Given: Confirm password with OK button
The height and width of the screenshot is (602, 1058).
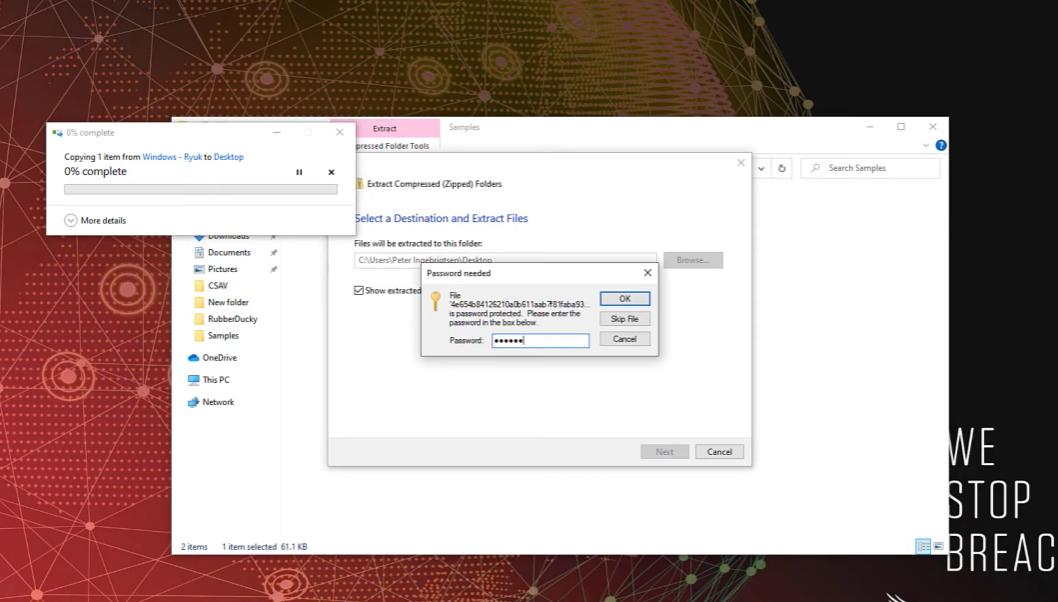Looking at the screenshot, I should [x=625, y=298].
